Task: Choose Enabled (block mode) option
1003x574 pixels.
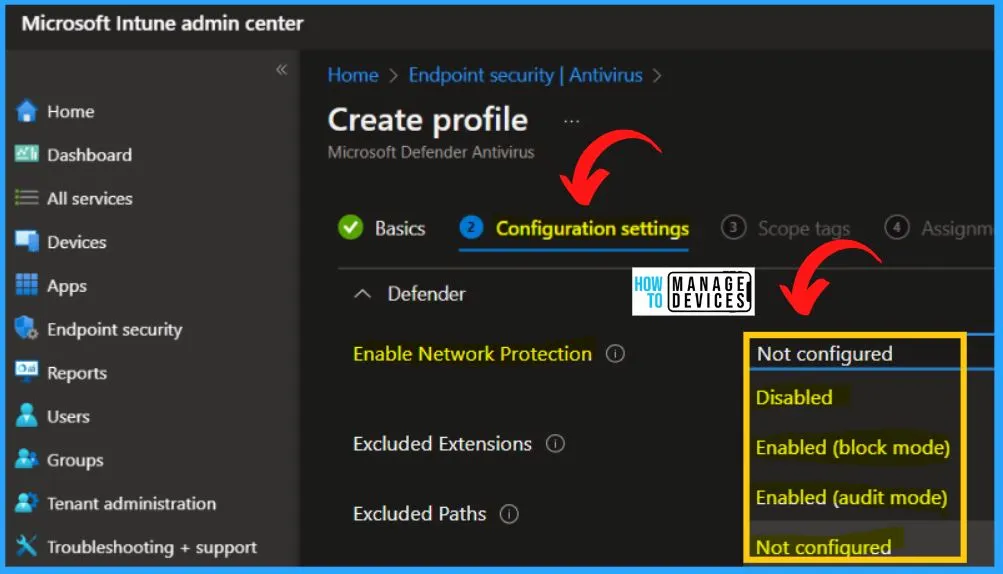Action: 852,447
